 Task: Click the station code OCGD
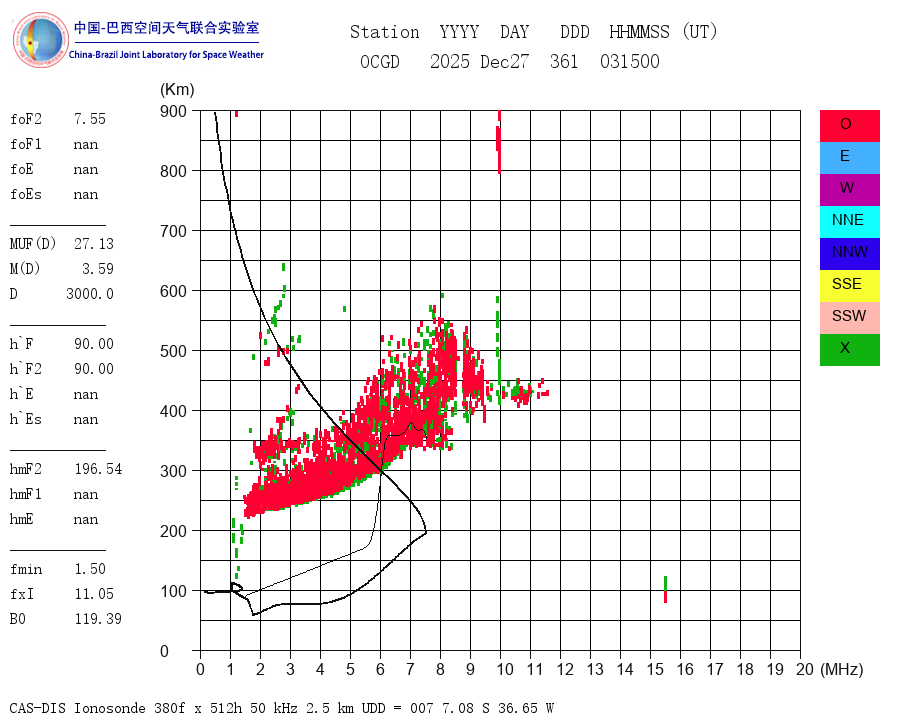379,61
